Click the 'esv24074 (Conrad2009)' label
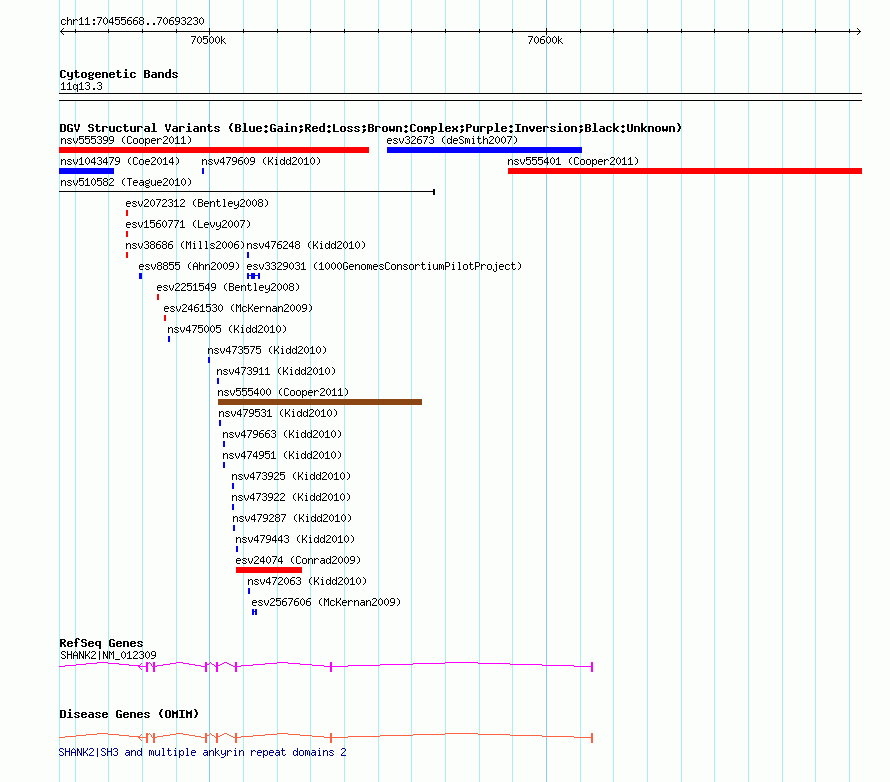 tap(299, 560)
